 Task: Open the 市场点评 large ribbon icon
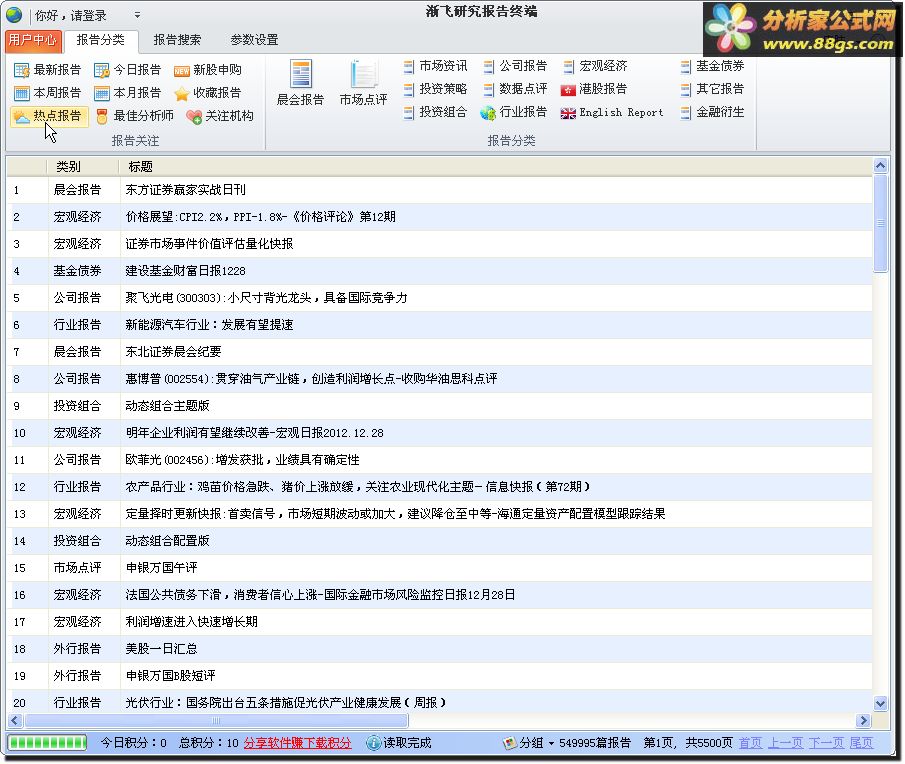pyautogui.click(x=363, y=83)
